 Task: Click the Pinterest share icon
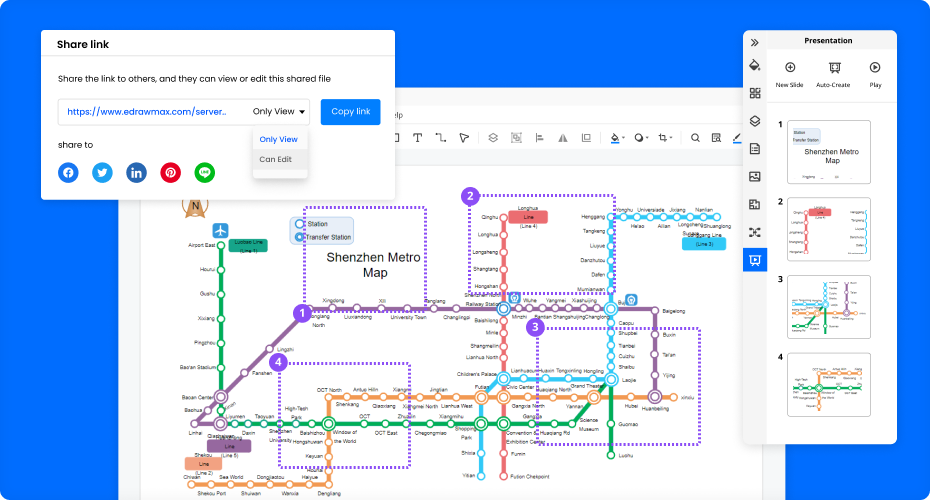(171, 172)
